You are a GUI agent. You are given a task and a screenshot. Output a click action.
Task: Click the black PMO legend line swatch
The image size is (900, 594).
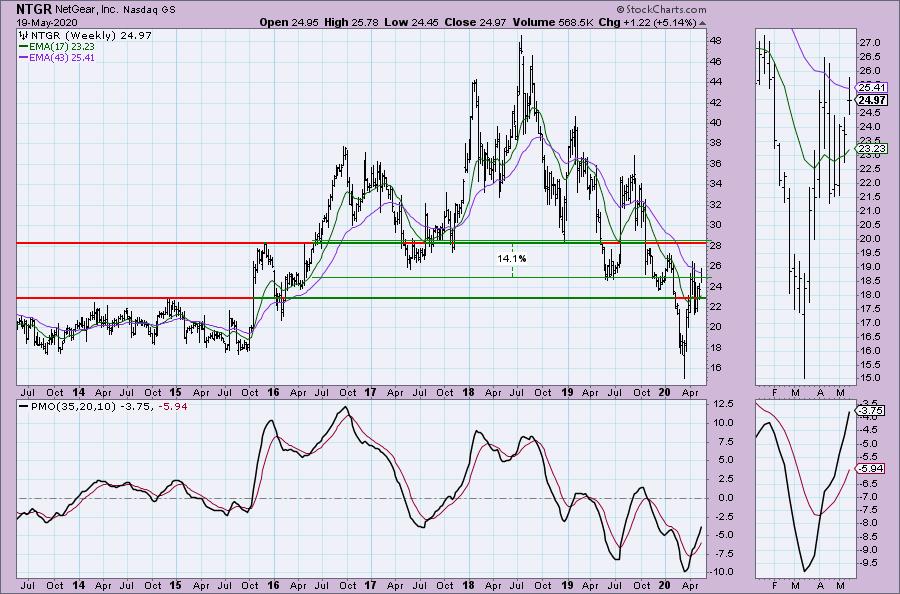coord(24,406)
